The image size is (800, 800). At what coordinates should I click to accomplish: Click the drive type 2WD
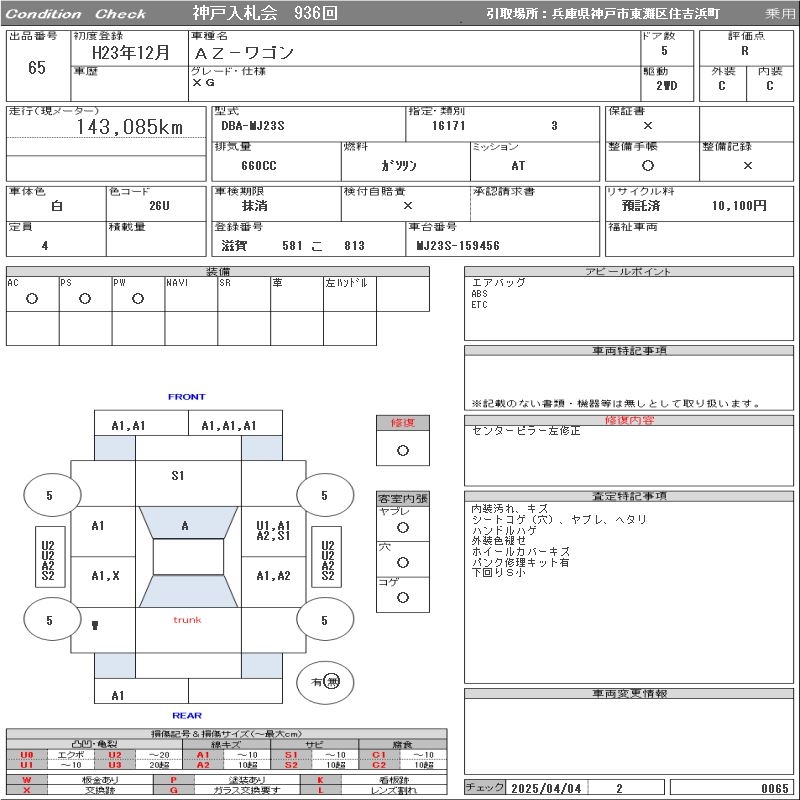click(666, 86)
